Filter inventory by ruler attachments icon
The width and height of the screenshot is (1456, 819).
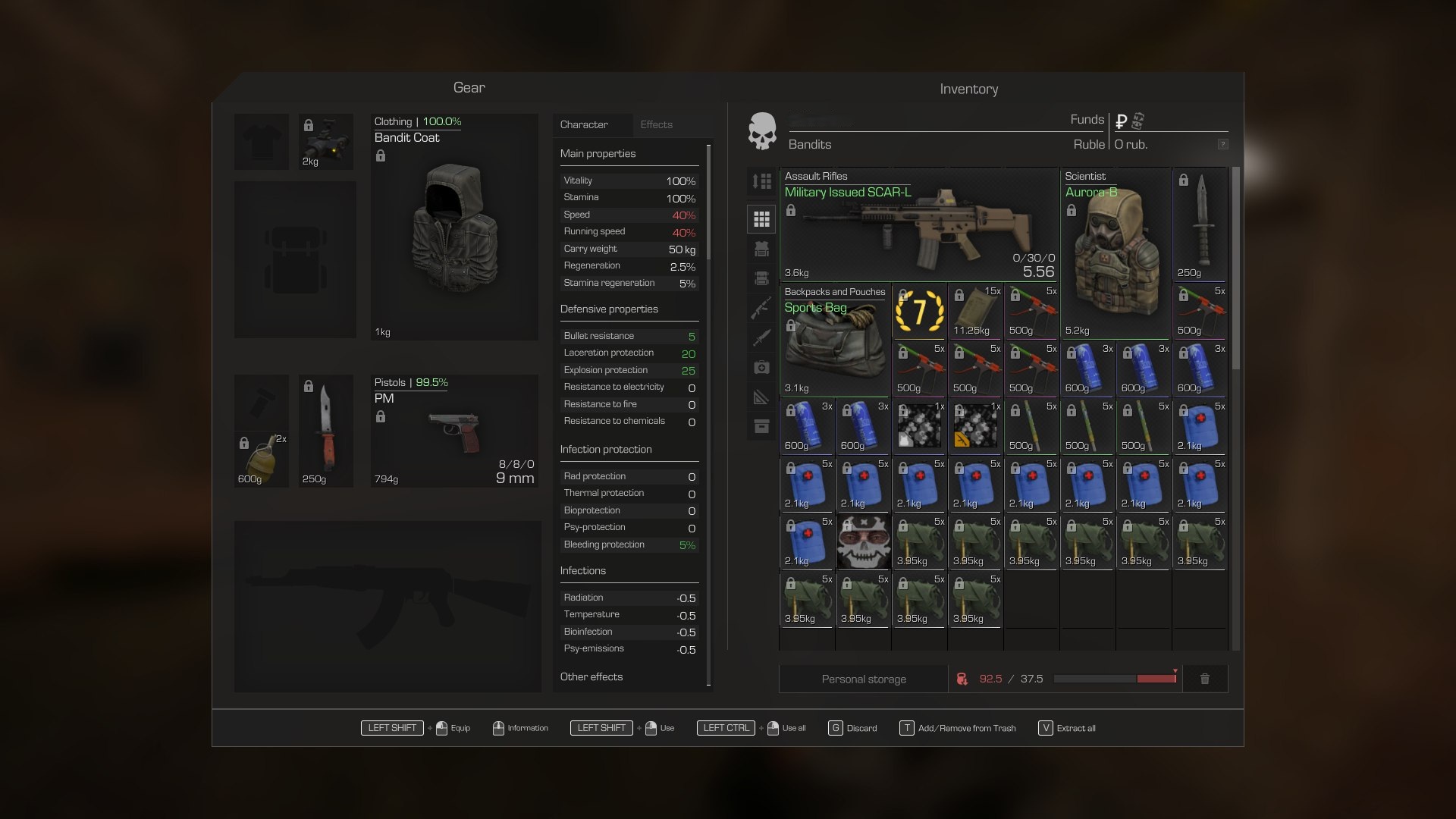[761, 397]
